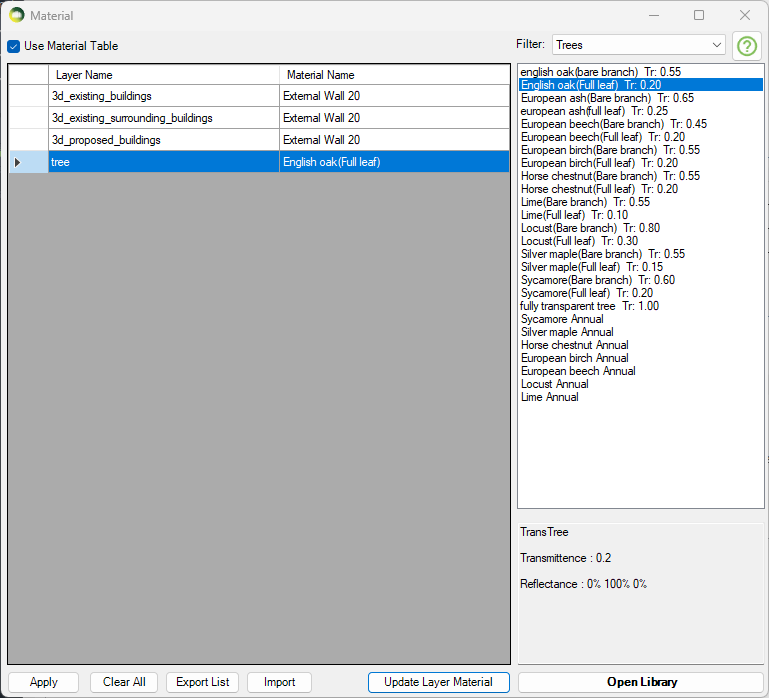Click Update Layer Material button
The image size is (769, 698).
point(438,682)
